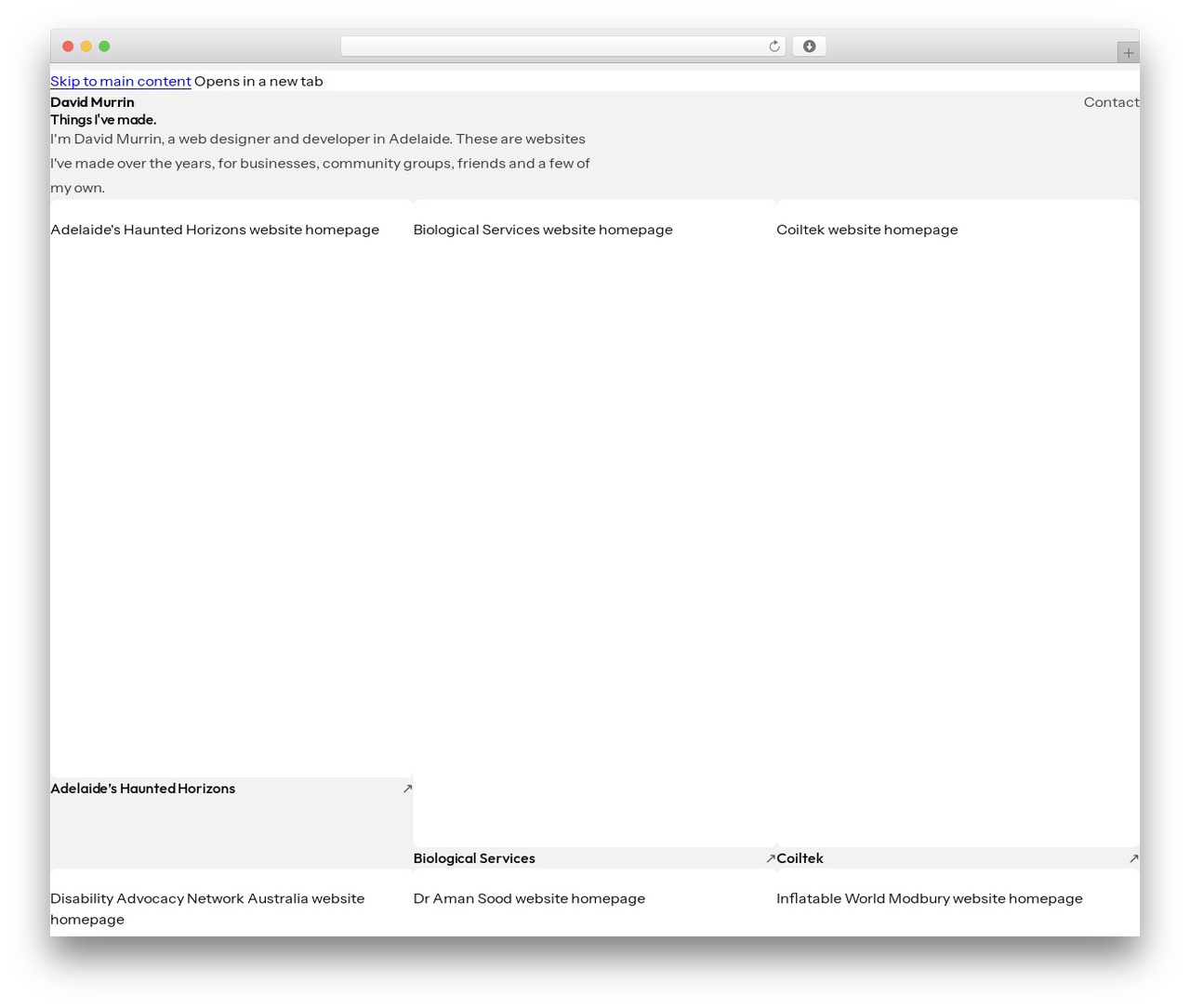Viewport: 1190px width, 1008px height.
Task: Open the Coiltek project title
Action: click(800, 858)
